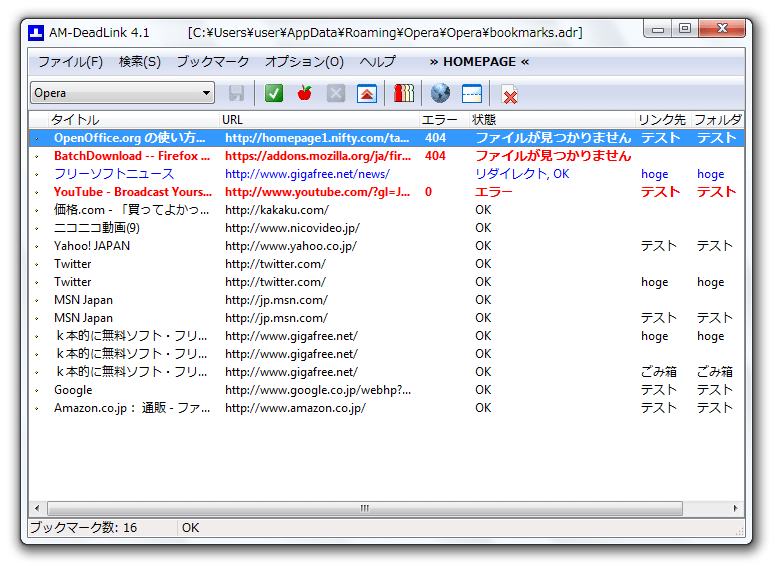775x566 pixels.
Task: Click the bullet marker of the Amazon.co.jp row
Action: pos(37,409)
